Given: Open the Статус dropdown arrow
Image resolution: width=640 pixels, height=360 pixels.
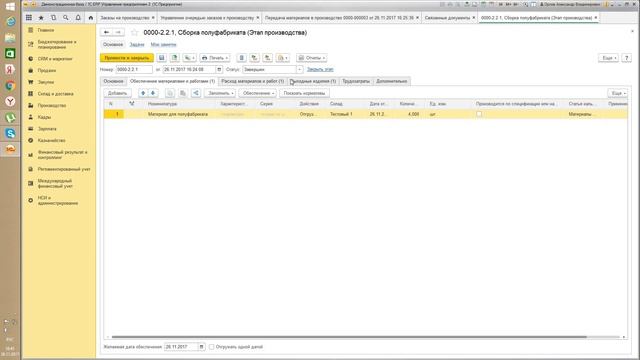Looking at the screenshot, I should click(x=300, y=69).
